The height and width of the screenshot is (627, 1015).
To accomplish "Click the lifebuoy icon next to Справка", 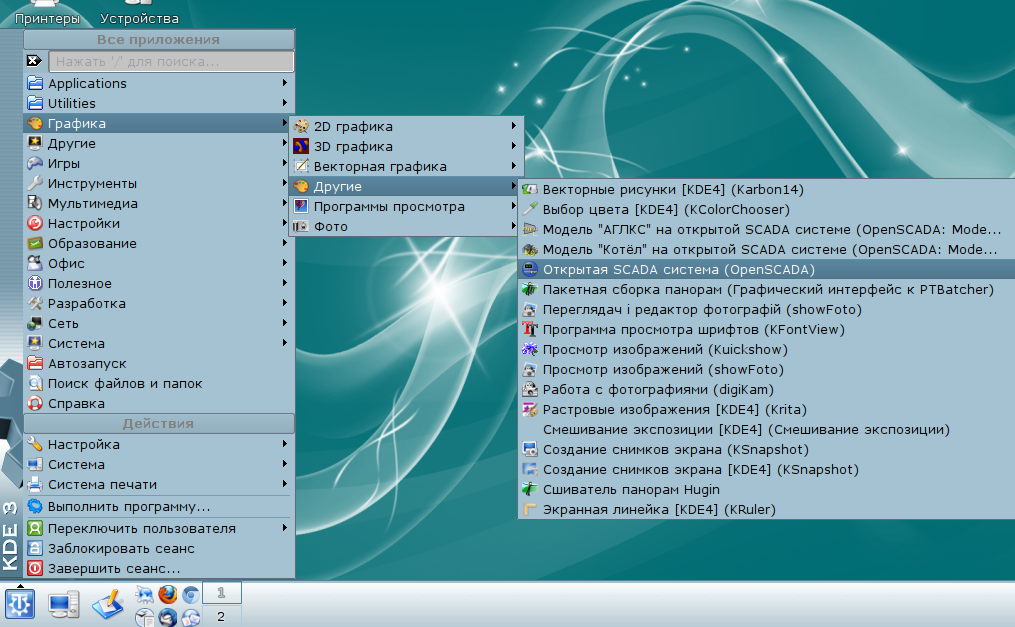I will (35, 404).
